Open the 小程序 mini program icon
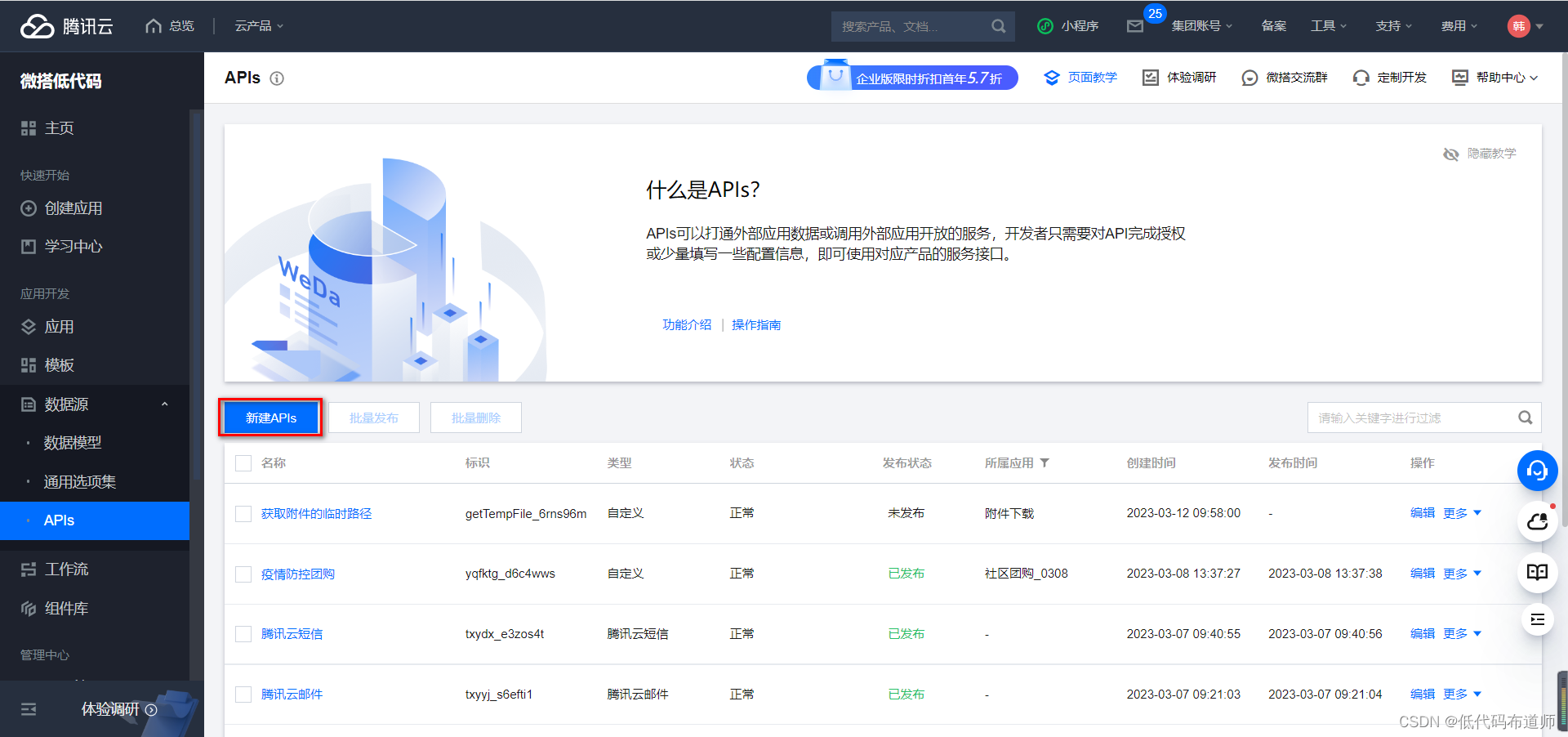Screen dimensions: 1568x737 1045,26
